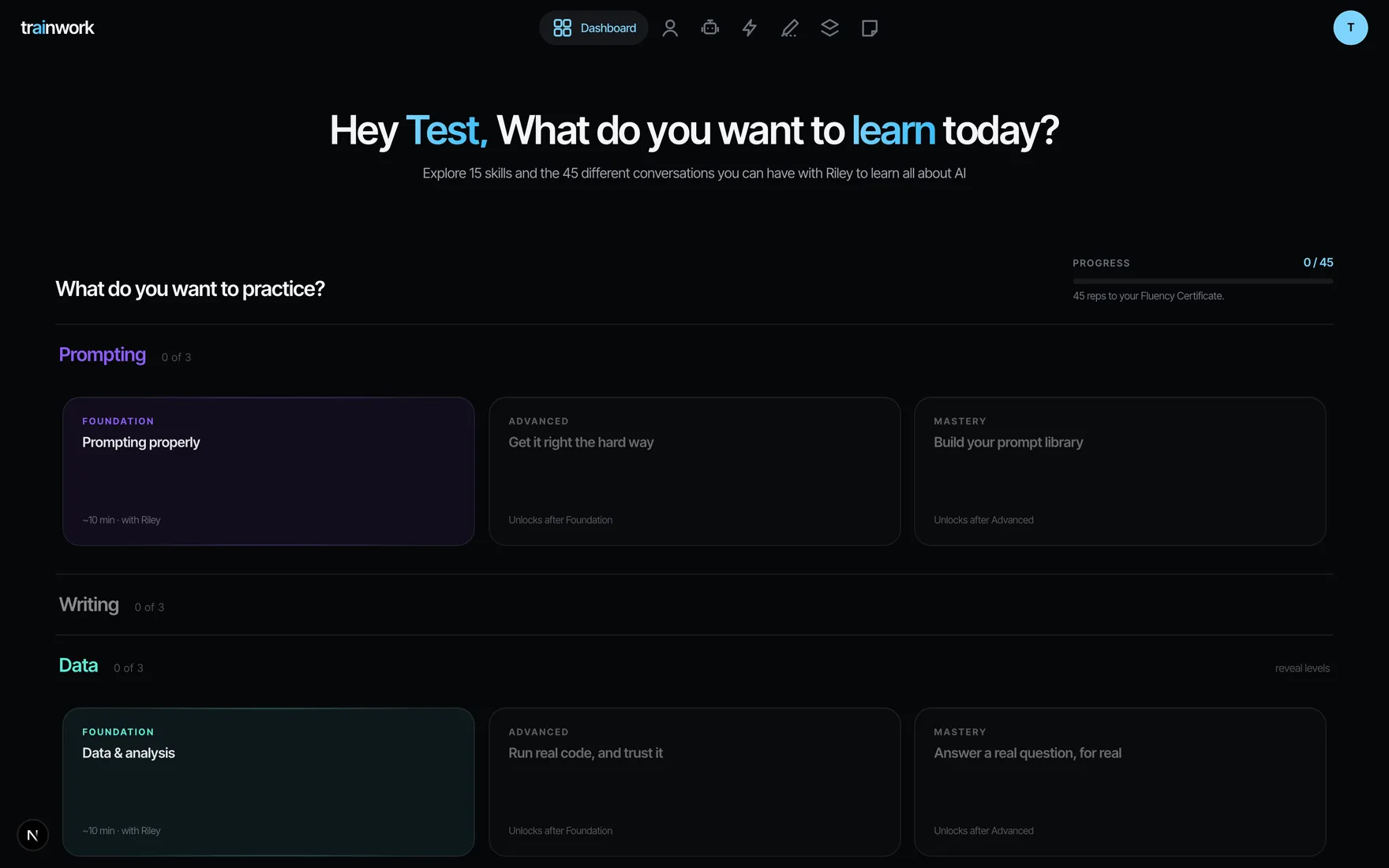Screen dimensions: 1389x868
Task: Open the pencil edit icon in navbar
Action: point(790,28)
